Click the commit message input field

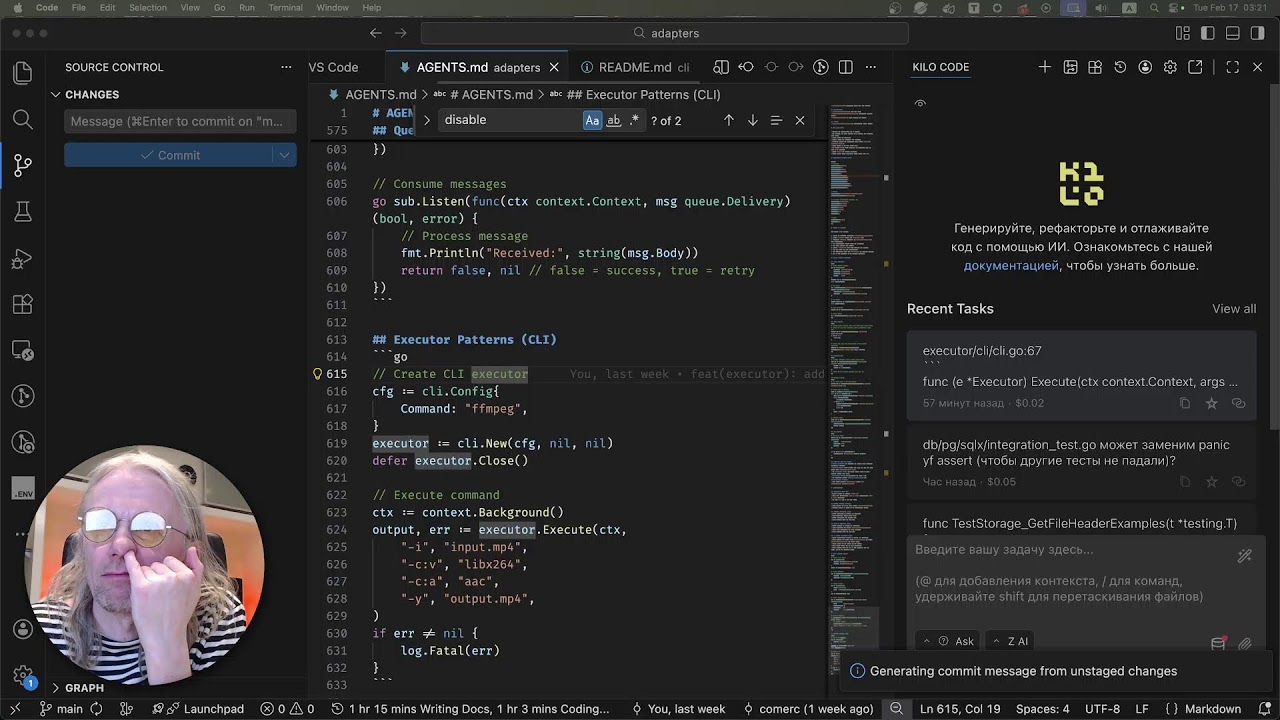point(180,121)
